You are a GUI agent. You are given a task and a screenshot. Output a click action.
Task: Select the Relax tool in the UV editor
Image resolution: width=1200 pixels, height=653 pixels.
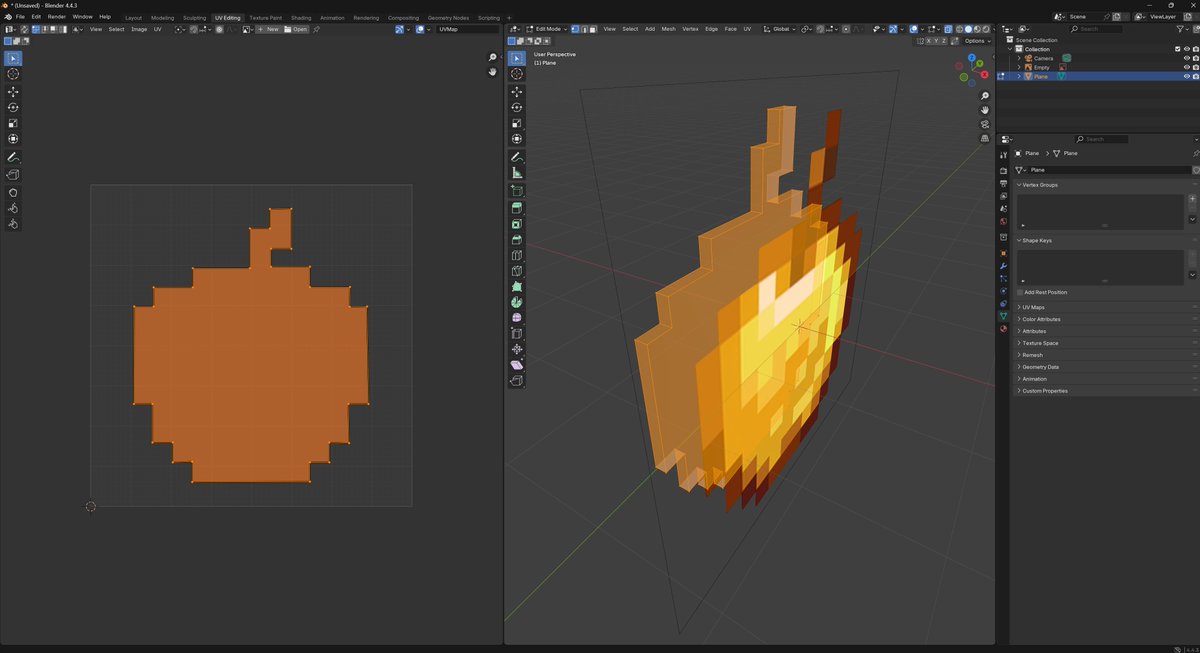point(13,208)
